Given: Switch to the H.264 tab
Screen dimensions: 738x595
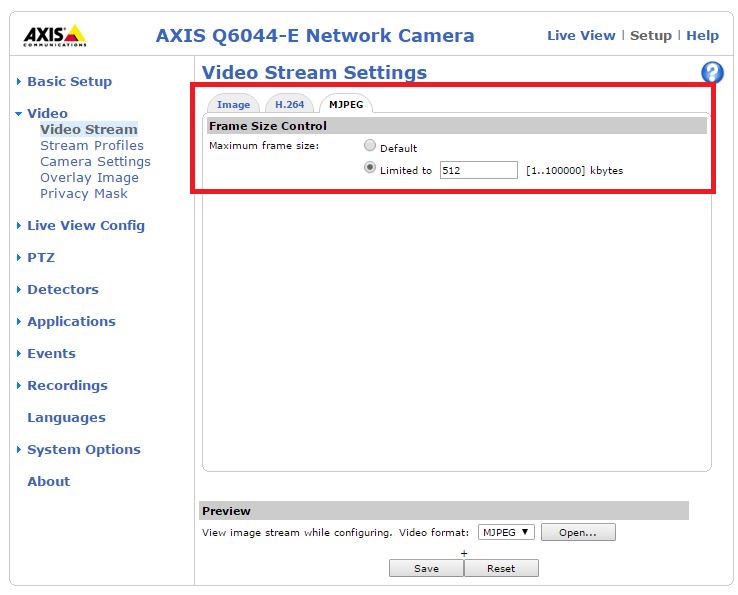Looking at the screenshot, I should click(x=289, y=104).
